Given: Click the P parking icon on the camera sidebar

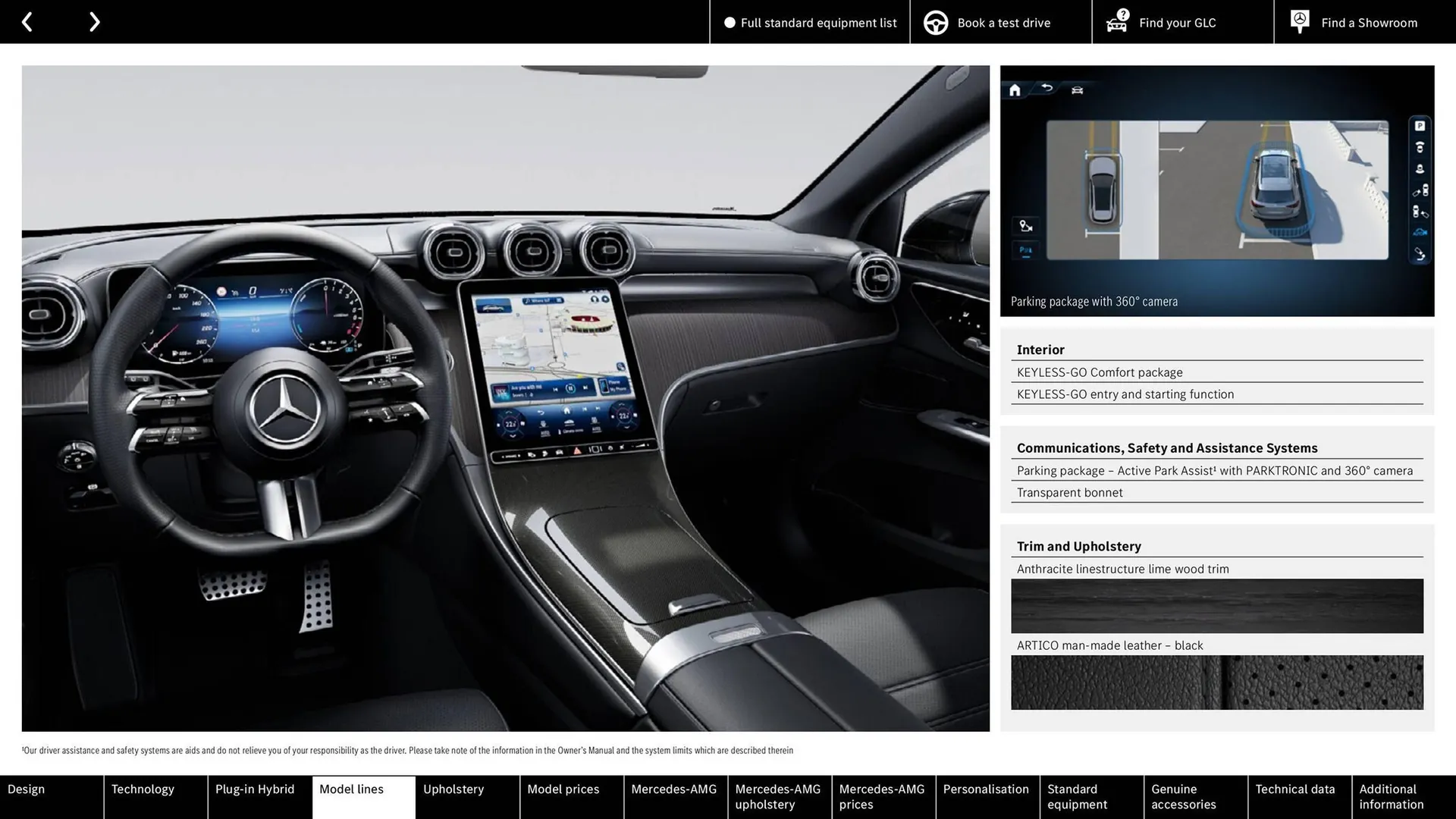Looking at the screenshot, I should click(1420, 125).
